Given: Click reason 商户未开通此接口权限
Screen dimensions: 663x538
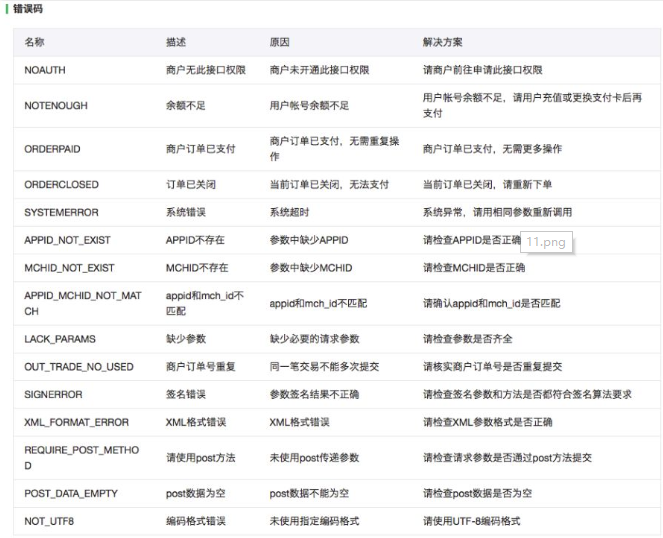Looking at the screenshot, I should pos(320,70).
